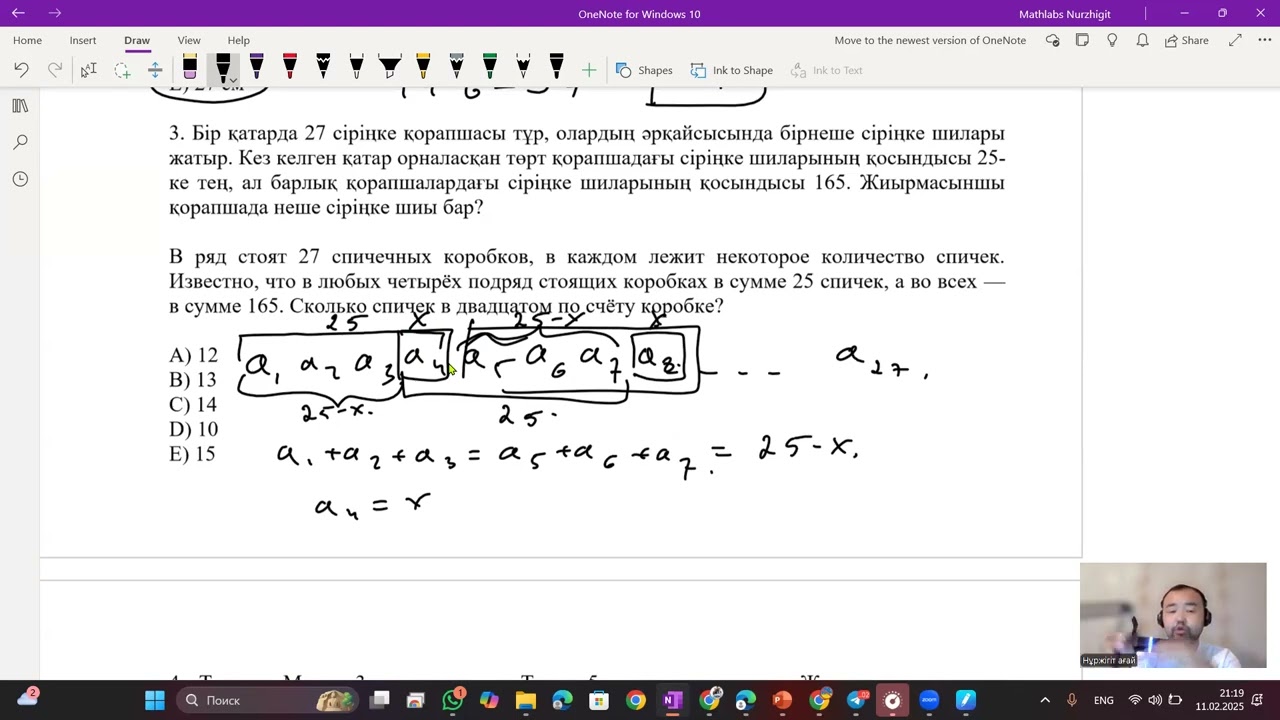Image resolution: width=1280 pixels, height=720 pixels.
Task: Choose the Insert or Remove Space tool
Action: coord(155,70)
